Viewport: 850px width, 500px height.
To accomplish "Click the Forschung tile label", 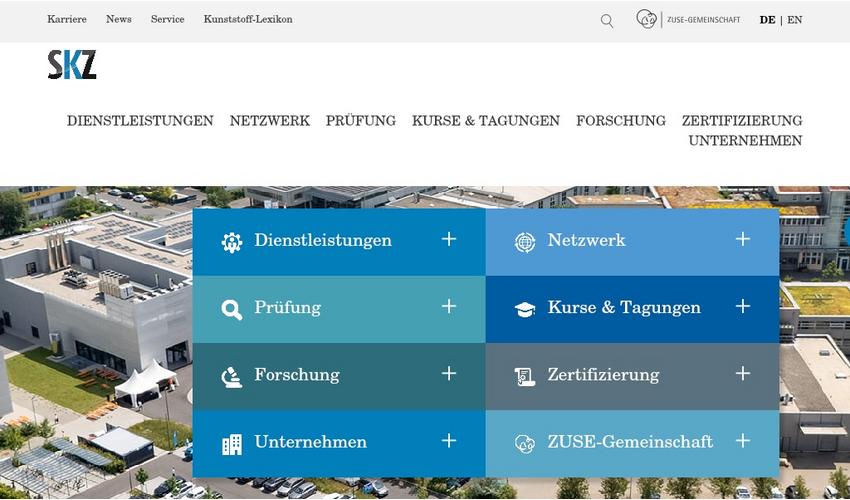I will [x=297, y=375].
